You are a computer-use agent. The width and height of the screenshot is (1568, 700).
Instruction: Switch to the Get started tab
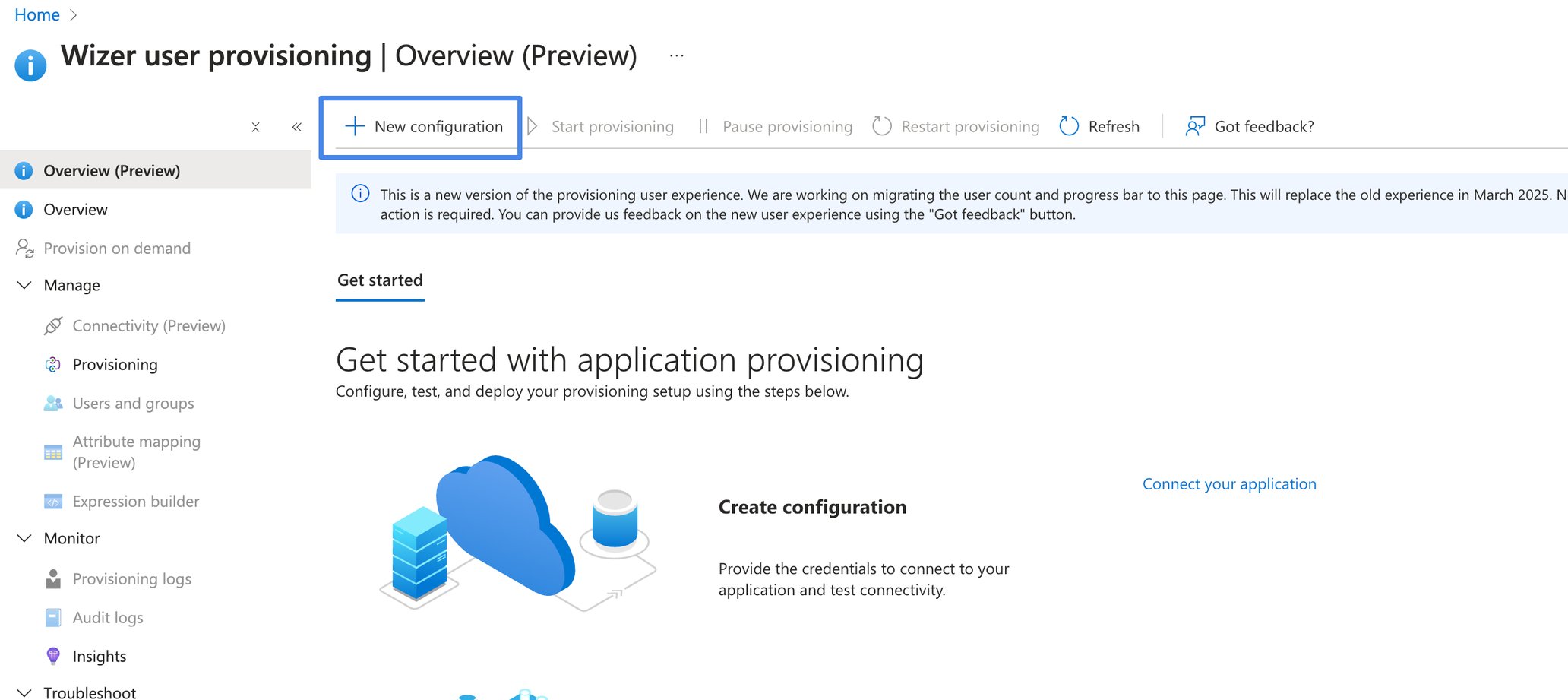(379, 280)
